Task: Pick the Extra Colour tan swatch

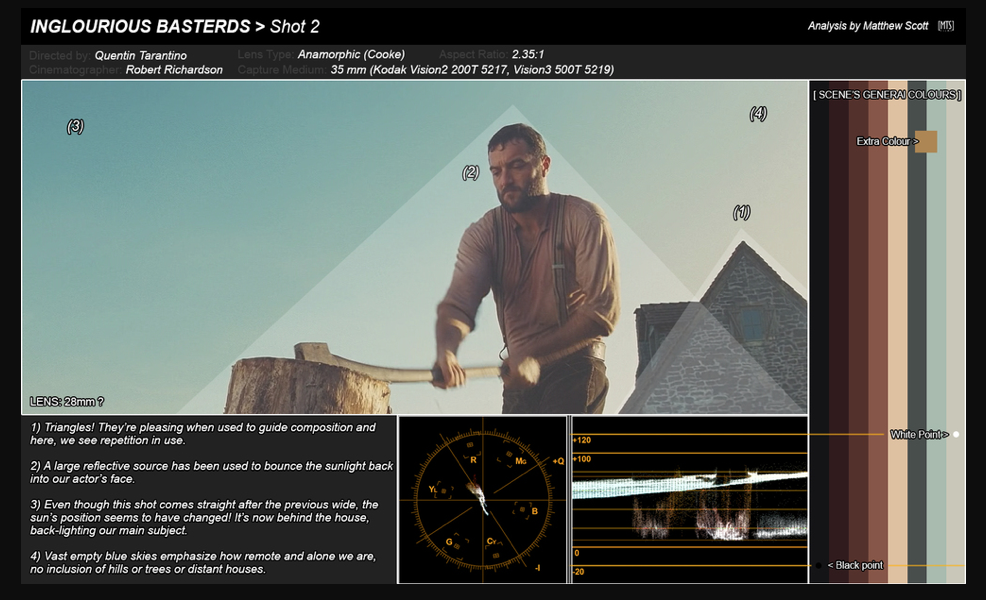Action: [926, 142]
